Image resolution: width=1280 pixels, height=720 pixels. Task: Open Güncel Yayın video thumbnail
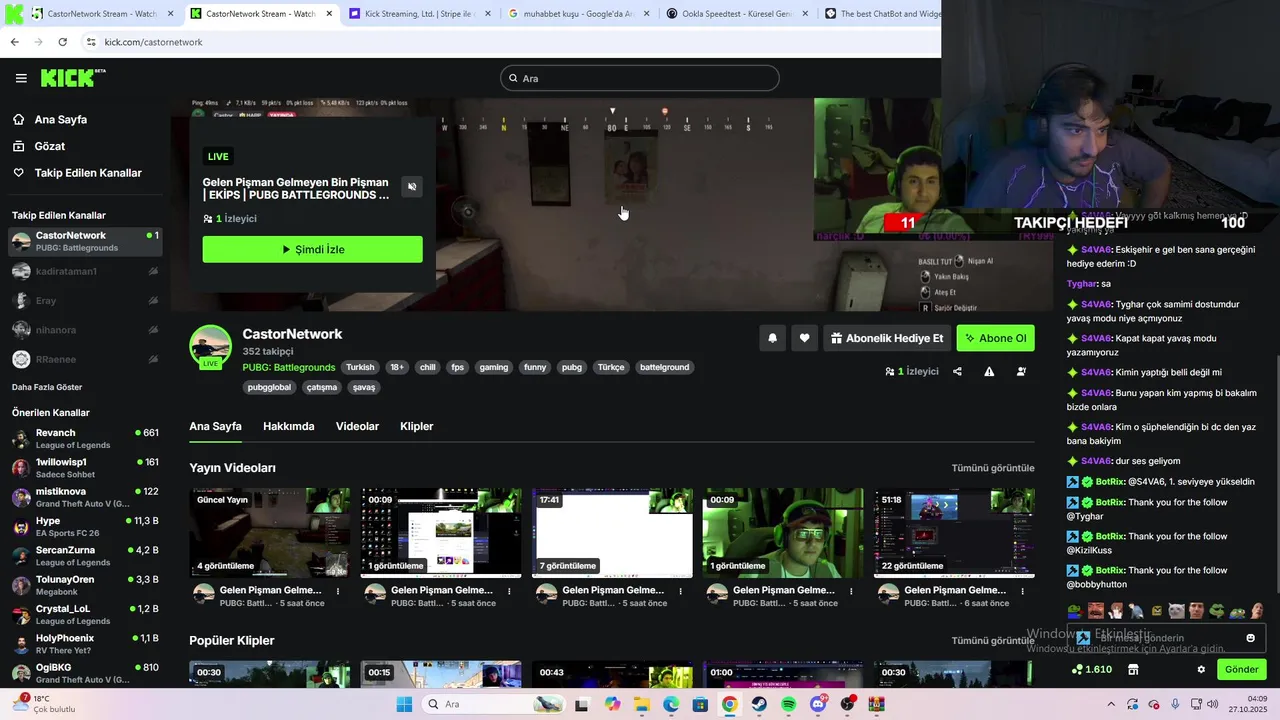[270, 533]
